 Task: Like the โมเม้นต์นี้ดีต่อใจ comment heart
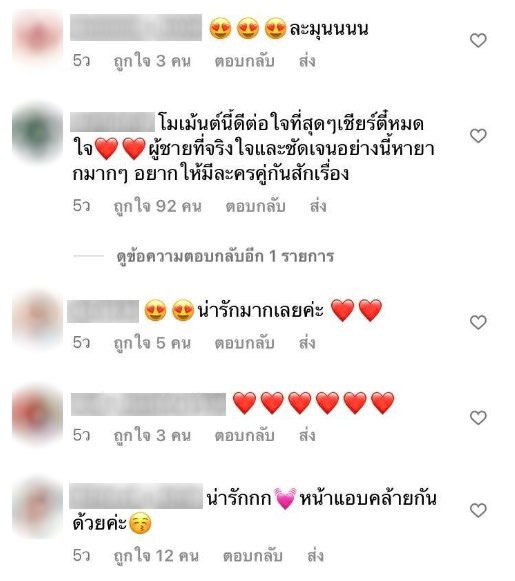point(478,136)
